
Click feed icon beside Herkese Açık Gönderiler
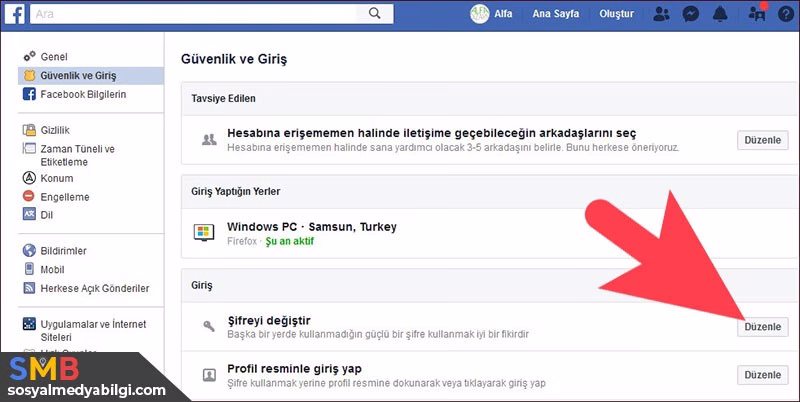tap(29, 288)
